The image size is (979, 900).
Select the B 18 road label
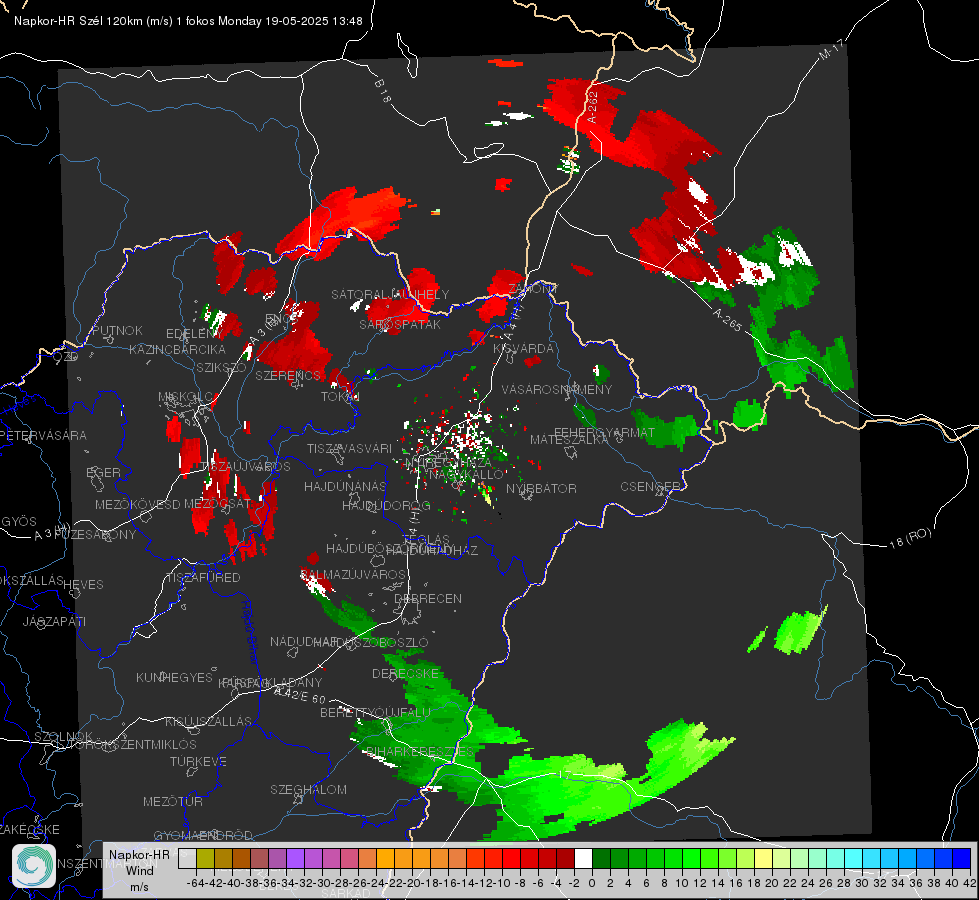tap(383, 91)
